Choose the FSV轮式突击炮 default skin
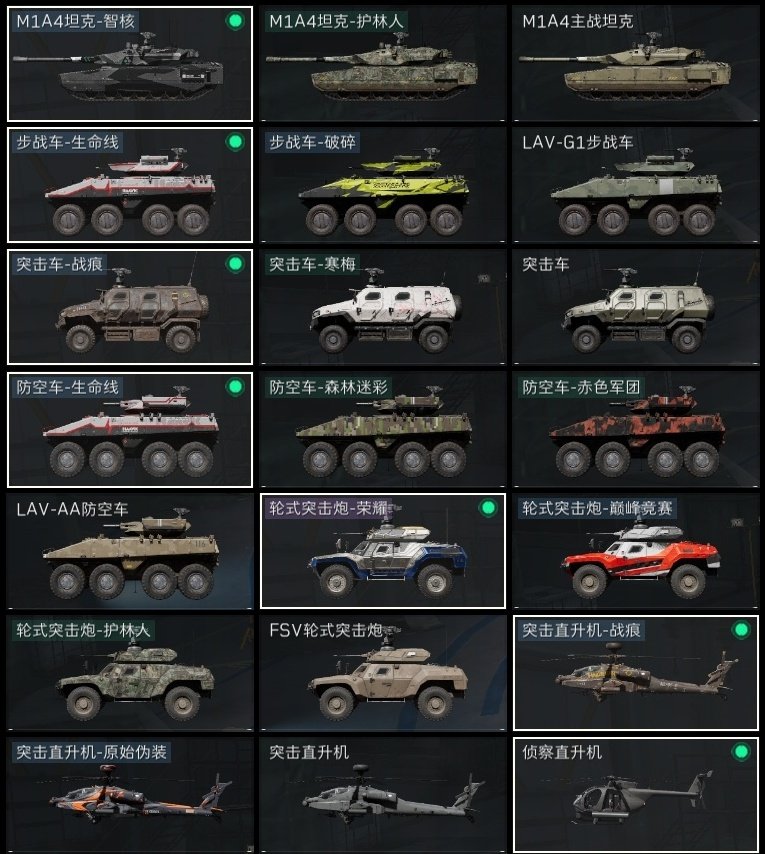Screen dimensions: 765x854 [383, 673]
